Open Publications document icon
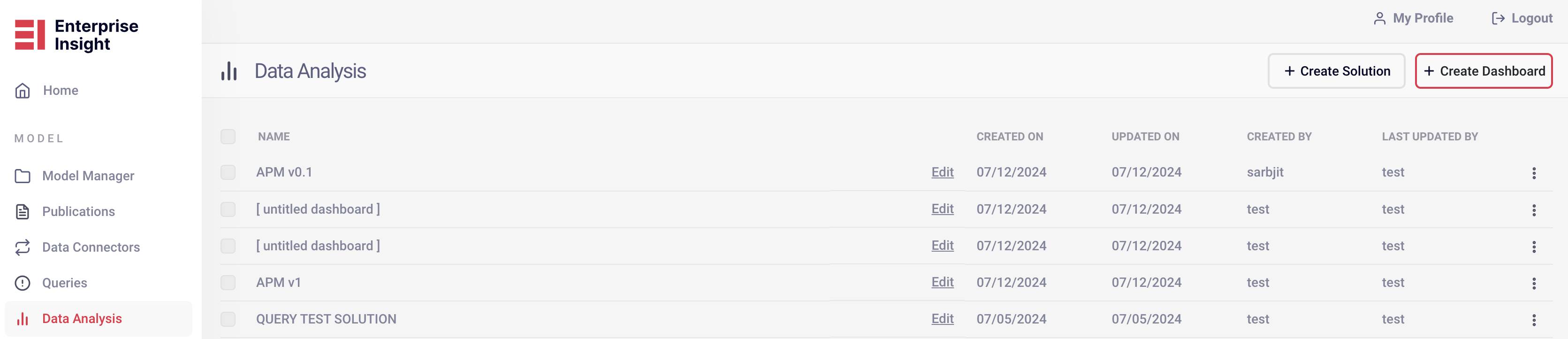Viewport: 1568px width, 339px height. 23,212
